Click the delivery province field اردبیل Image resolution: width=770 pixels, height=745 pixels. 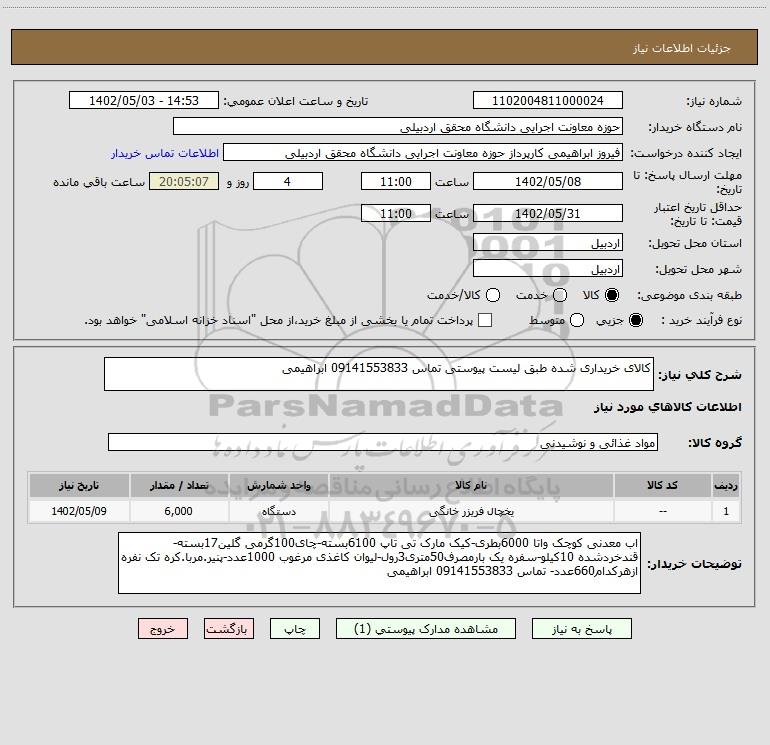click(548, 243)
